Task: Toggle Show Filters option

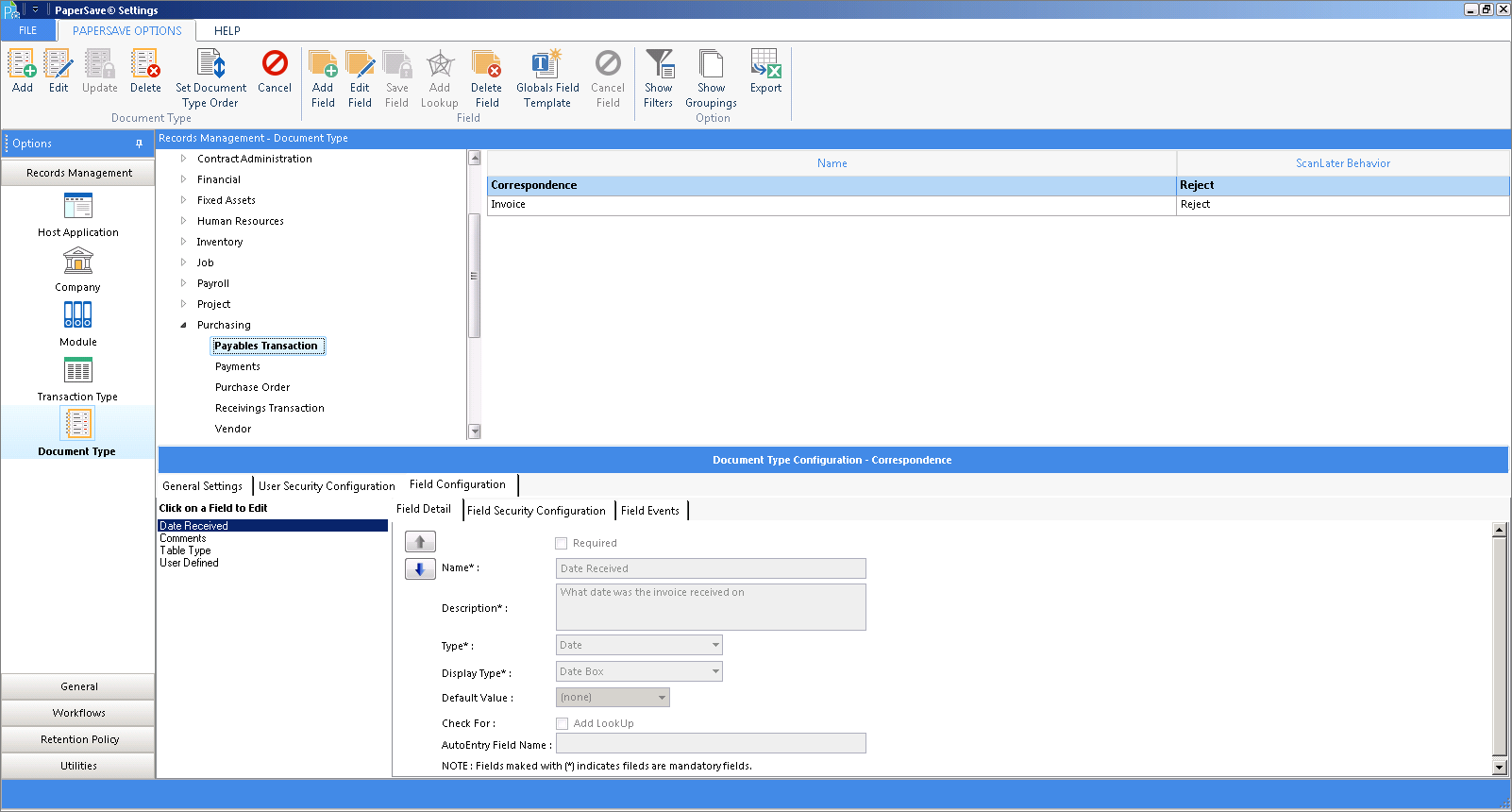Action: coord(659,79)
